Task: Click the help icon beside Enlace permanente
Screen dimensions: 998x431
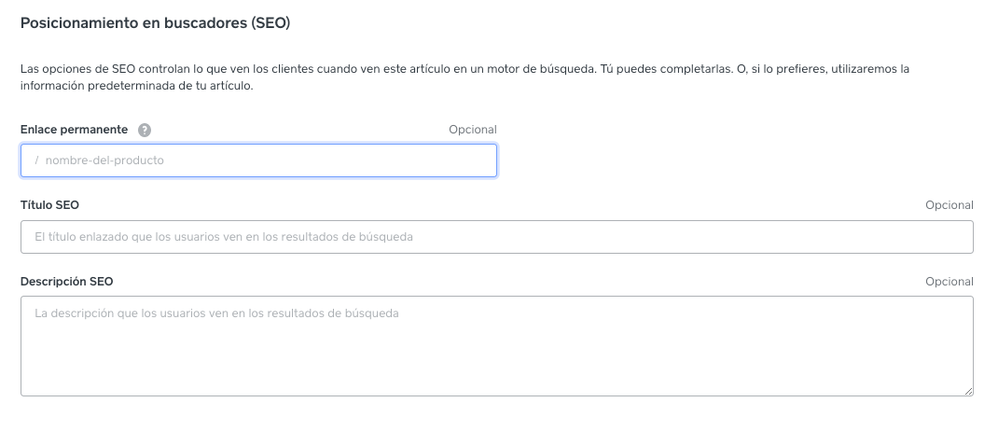Action: pos(145,130)
